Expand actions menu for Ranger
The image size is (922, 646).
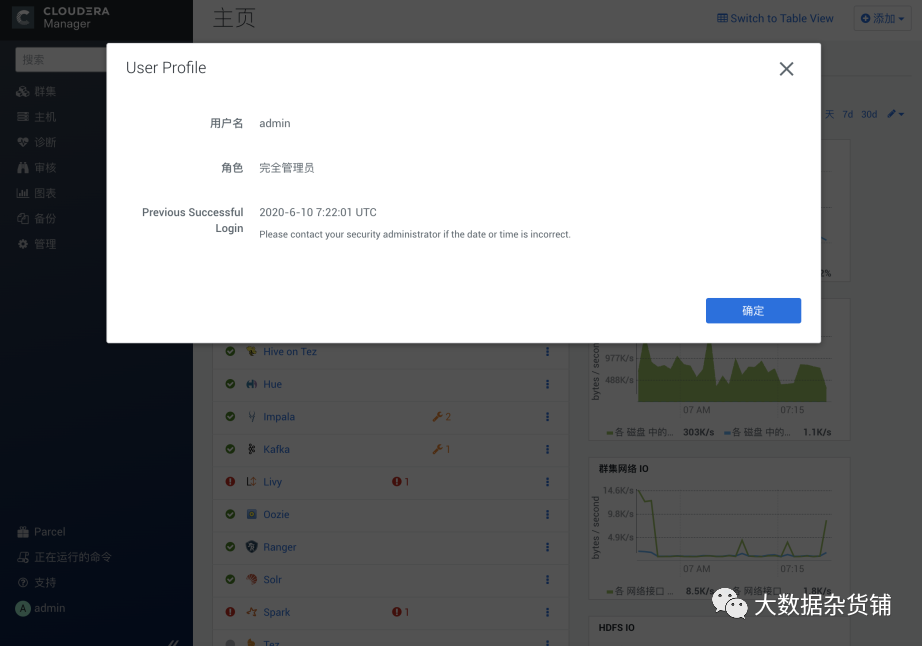(547, 547)
